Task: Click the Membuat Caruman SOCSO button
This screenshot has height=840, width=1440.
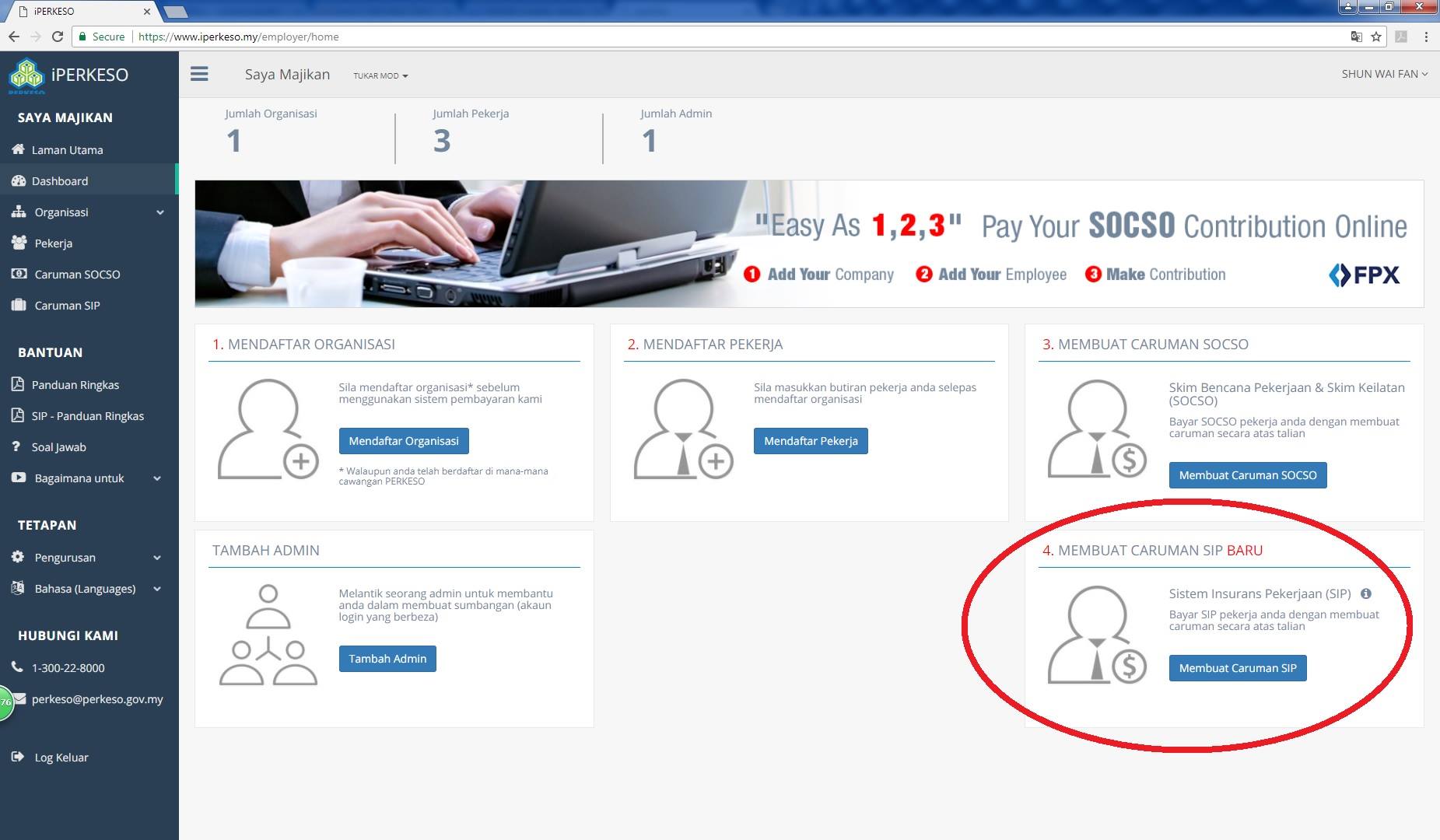Action: point(1248,475)
